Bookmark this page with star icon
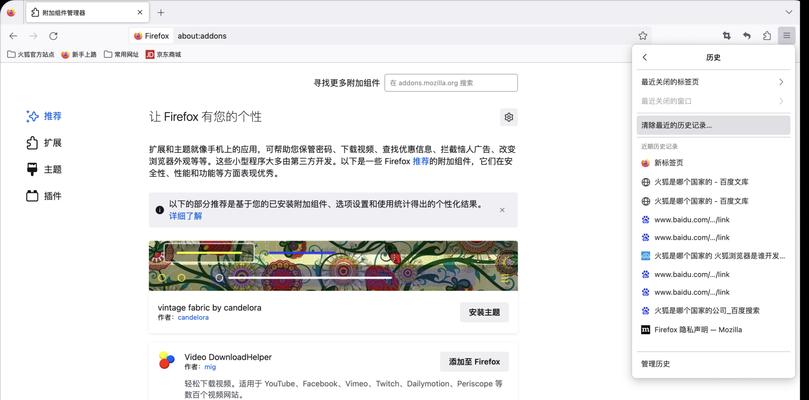This screenshot has height=400, width=809. tap(642, 36)
